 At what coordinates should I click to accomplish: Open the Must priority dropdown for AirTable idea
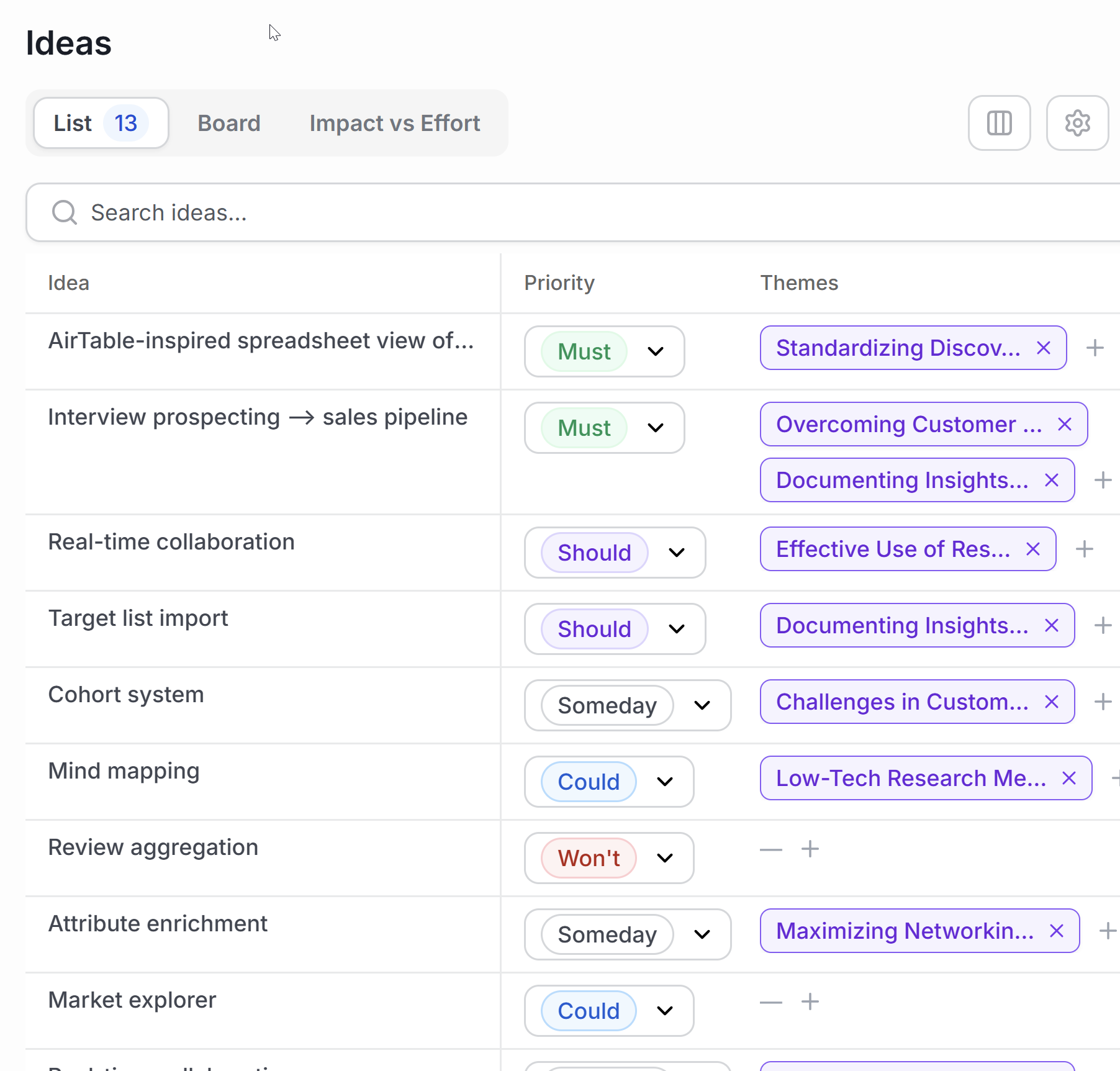pyautogui.click(x=656, y=351)
